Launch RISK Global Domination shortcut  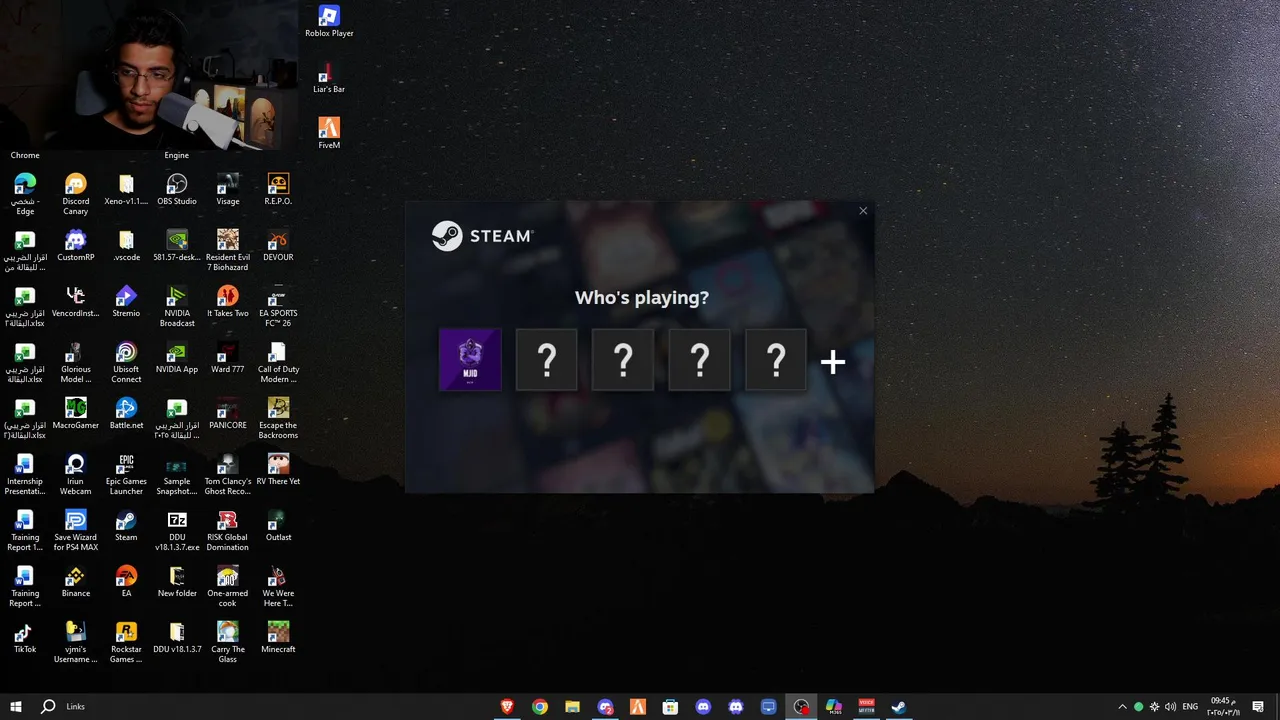(x=228, y=530)
